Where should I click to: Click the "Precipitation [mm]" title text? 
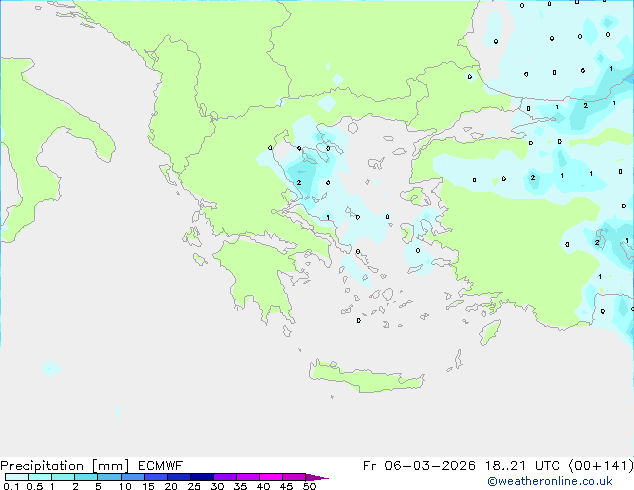[x=65, y=466]
